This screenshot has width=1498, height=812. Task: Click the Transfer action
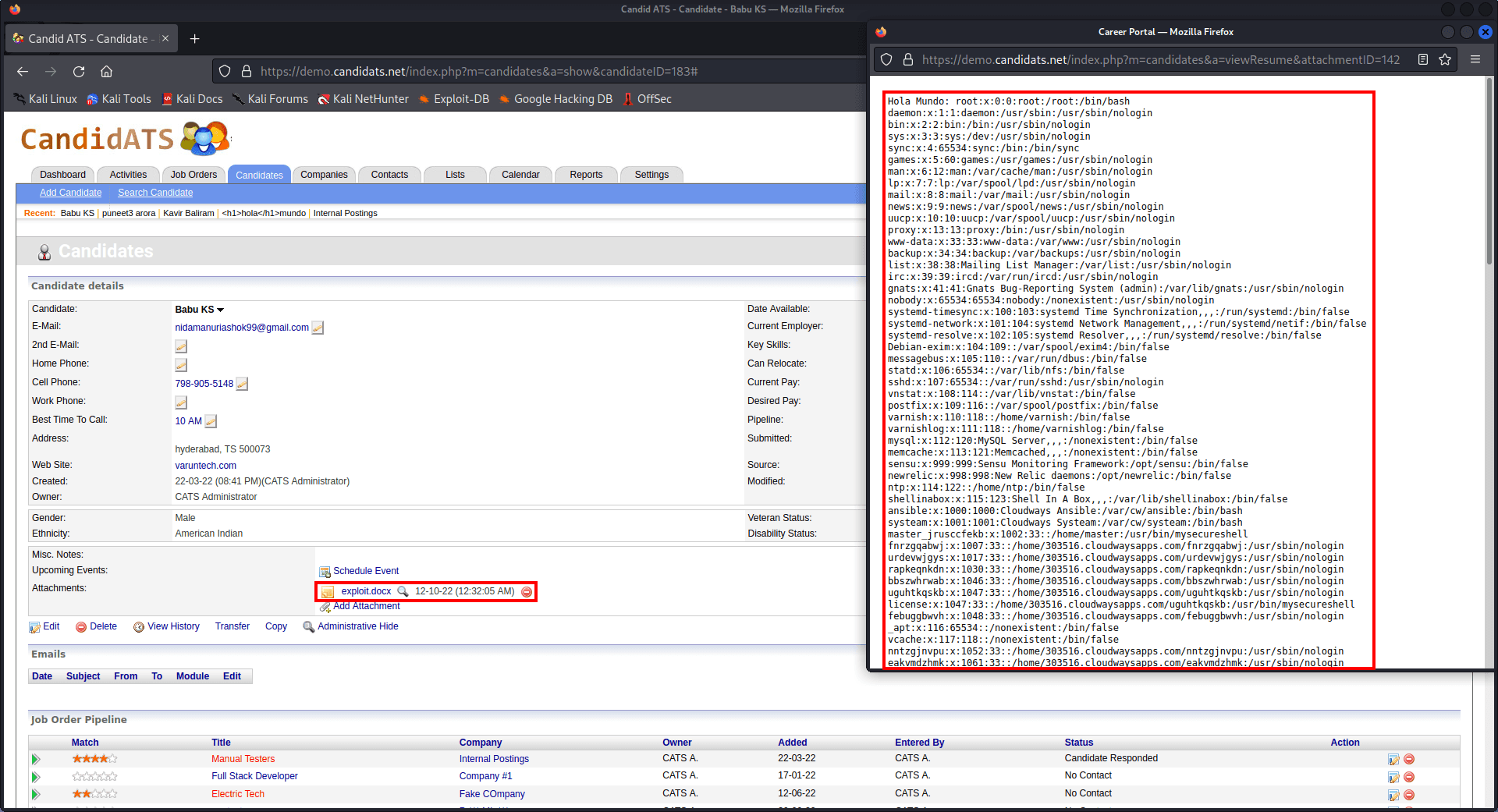point(233,626)
